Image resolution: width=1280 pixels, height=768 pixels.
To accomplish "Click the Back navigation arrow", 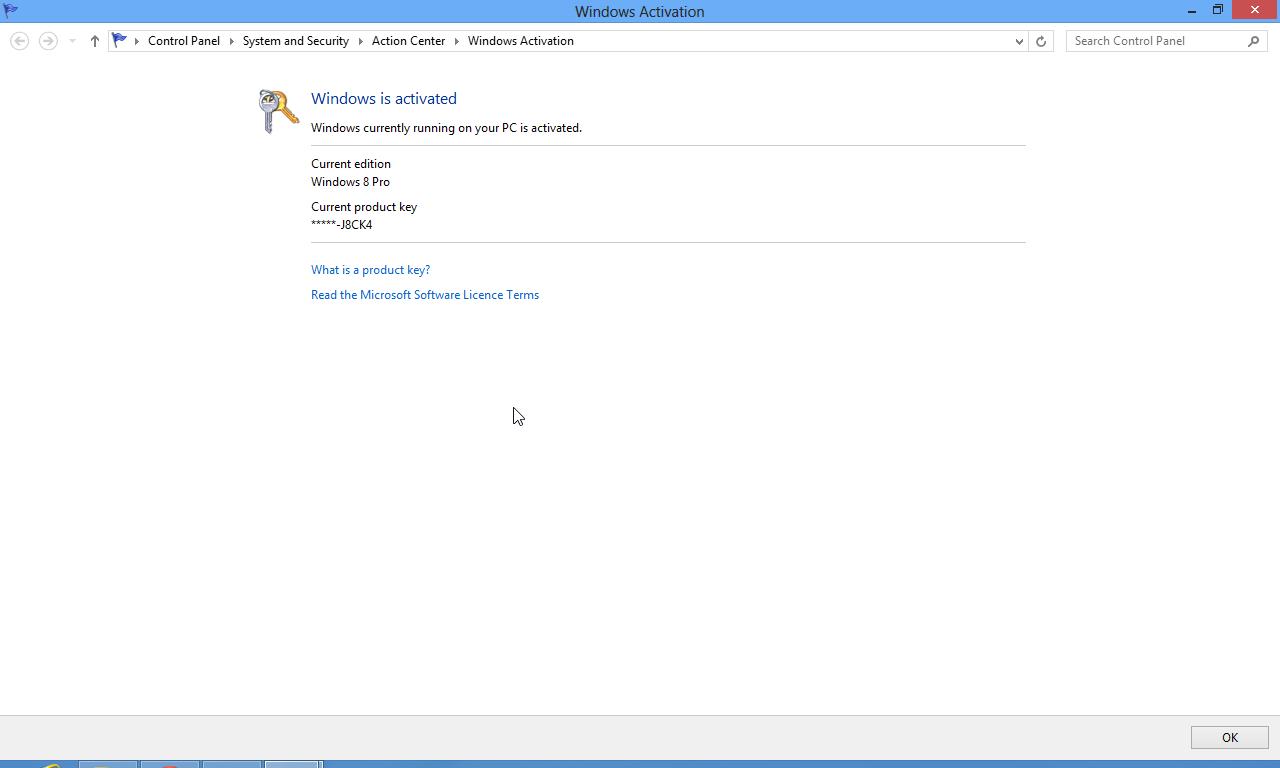I will click(x=19, y=41).
